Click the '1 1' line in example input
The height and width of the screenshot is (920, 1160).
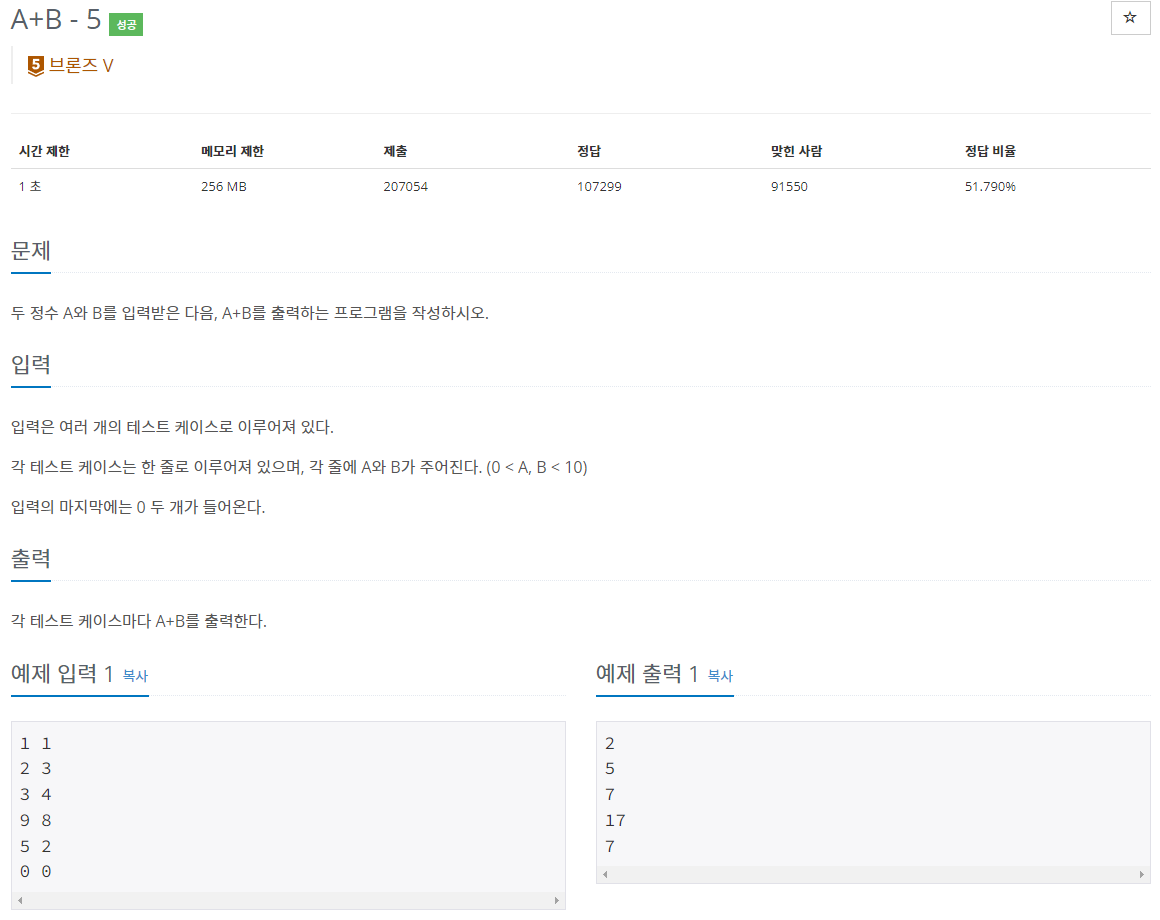click(36, 743)
